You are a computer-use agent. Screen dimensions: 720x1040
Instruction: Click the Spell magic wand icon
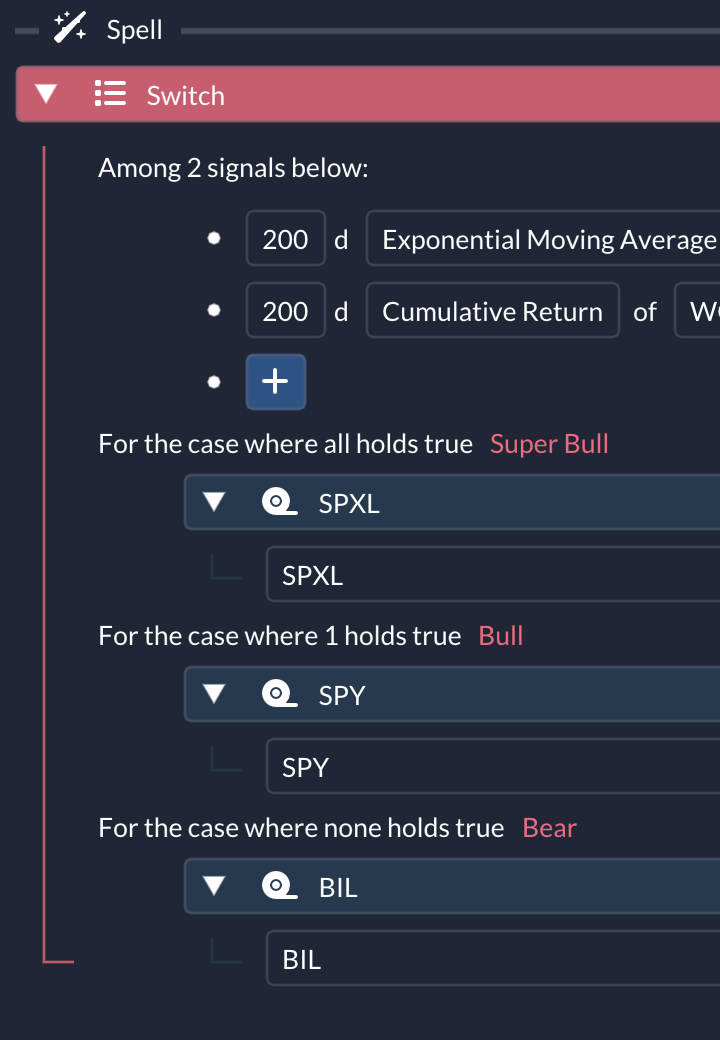[x=70, y=28]
